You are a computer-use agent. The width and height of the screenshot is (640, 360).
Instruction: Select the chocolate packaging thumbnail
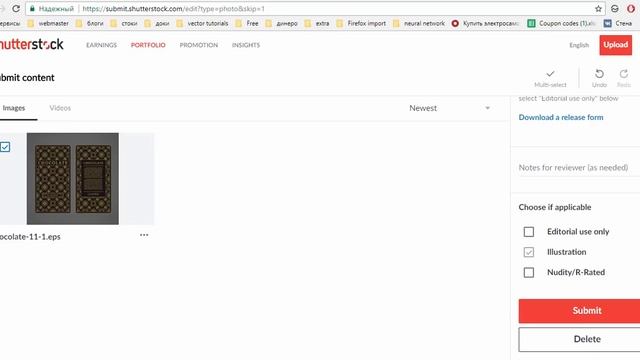(x=73, y=178)
